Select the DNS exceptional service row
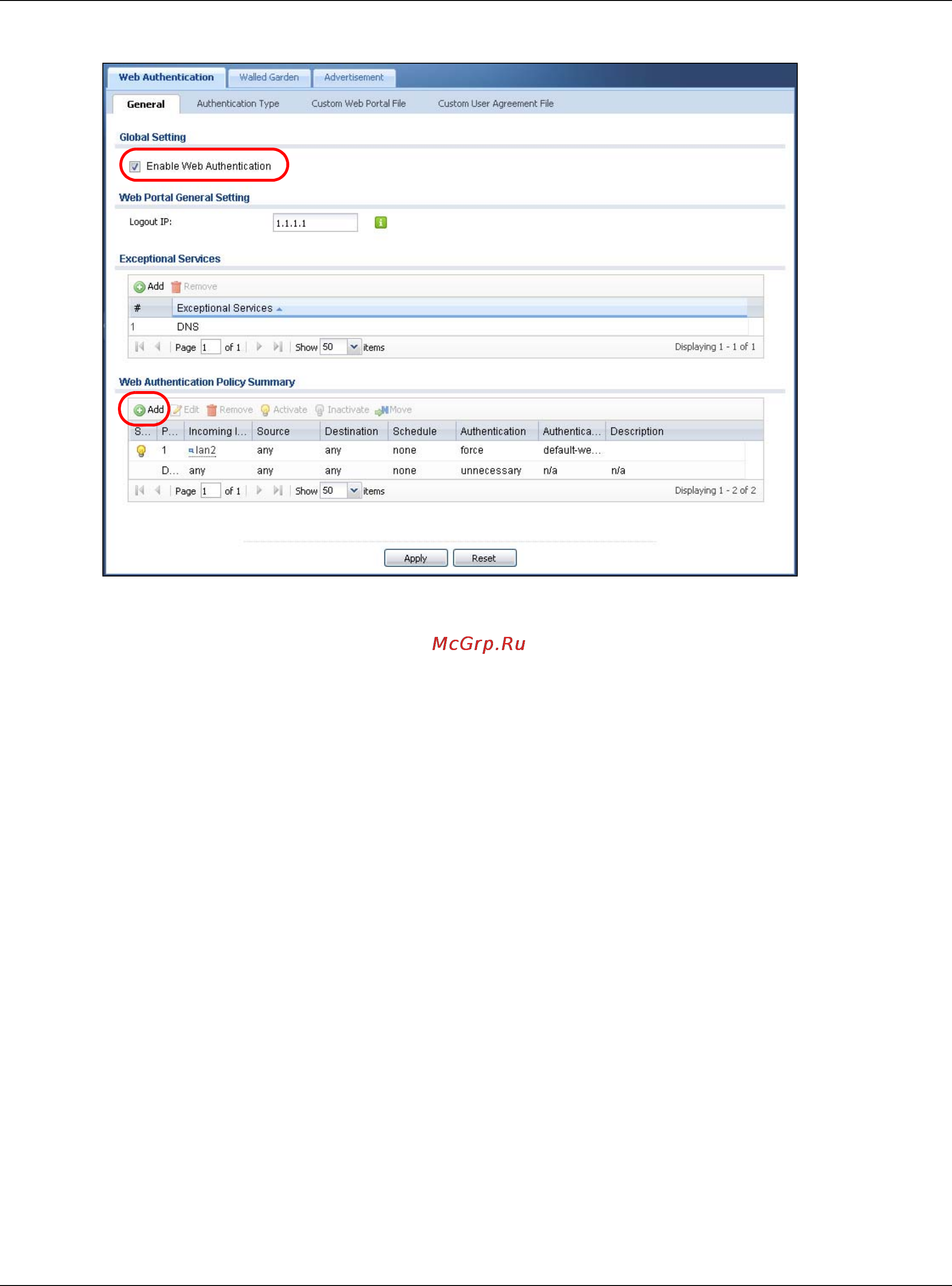Viewport: 952px width, 1286px height. coord(439,326)
